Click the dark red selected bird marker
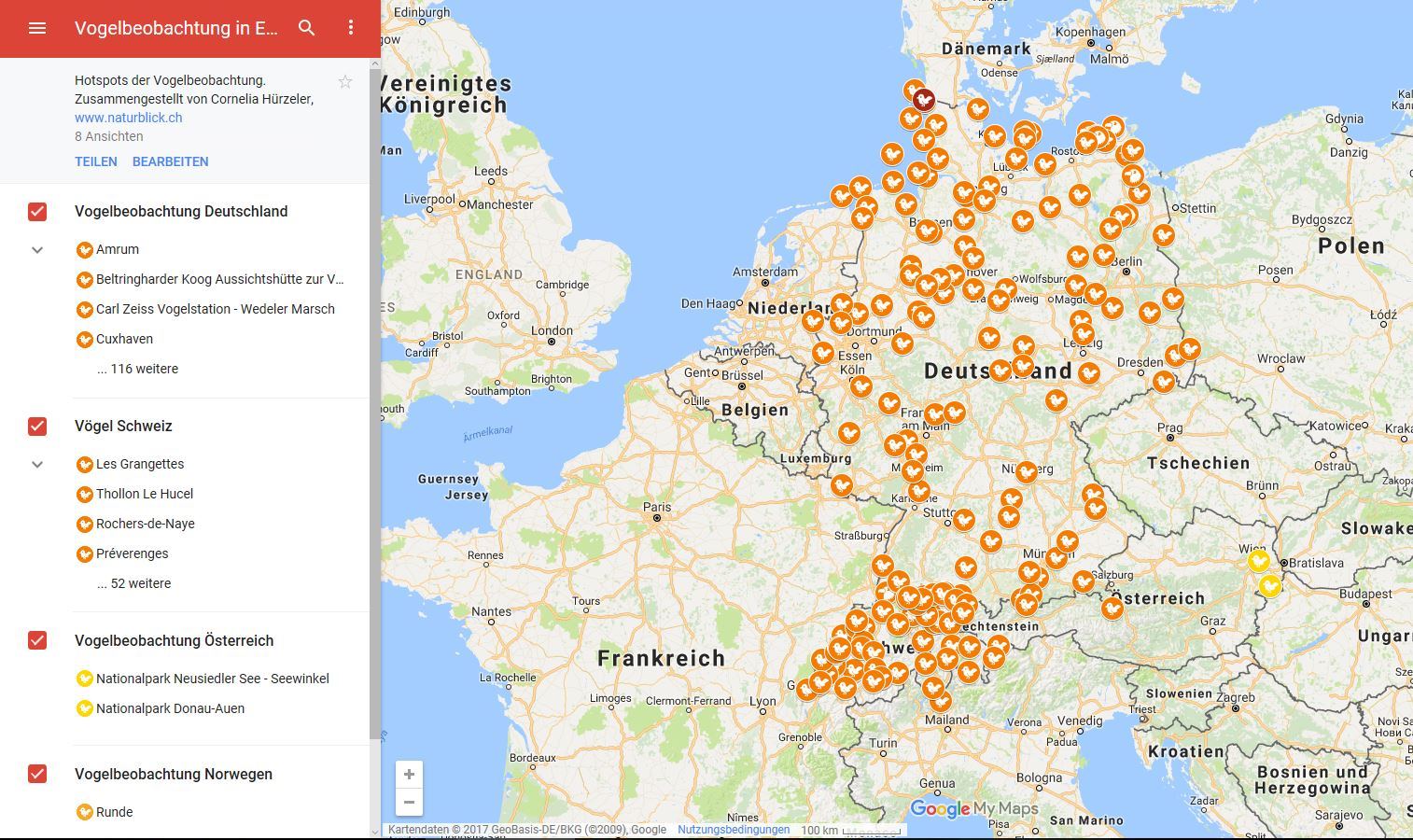Screen dimensions: 1413x840 pyautogui.click(x=923, y=100)
